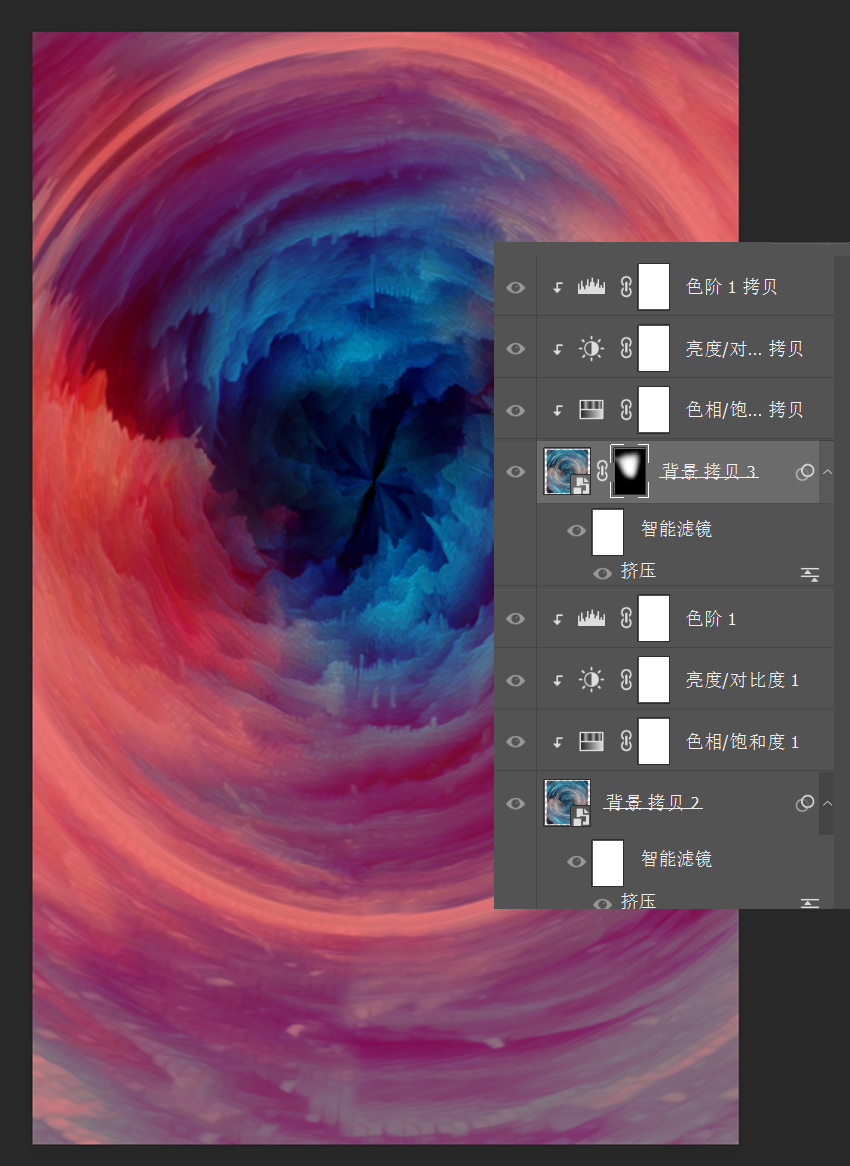The width and height of the screenshot is (850, 1166).
Task: Select the 背景 拷贝 2 layer thumbnail
Action: point(567,803)
